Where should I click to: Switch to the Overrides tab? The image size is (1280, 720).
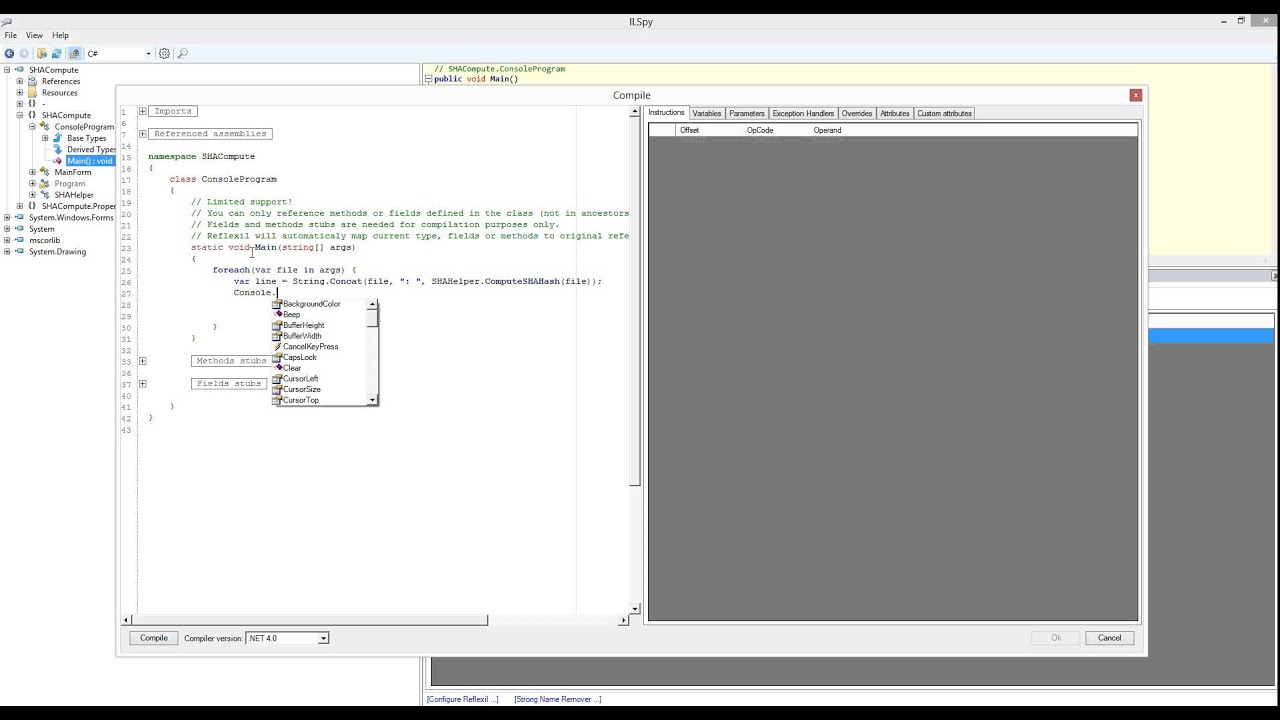pos(857,113)
